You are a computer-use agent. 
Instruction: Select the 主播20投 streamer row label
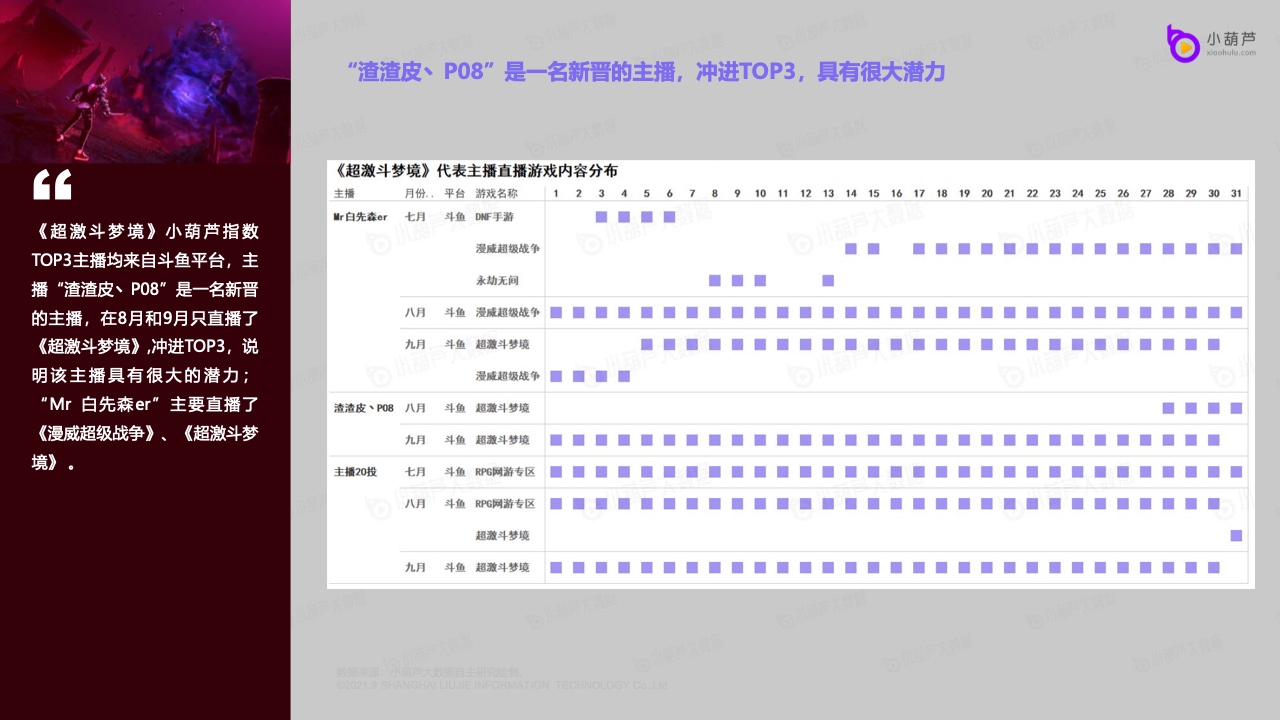coord(355,472)
